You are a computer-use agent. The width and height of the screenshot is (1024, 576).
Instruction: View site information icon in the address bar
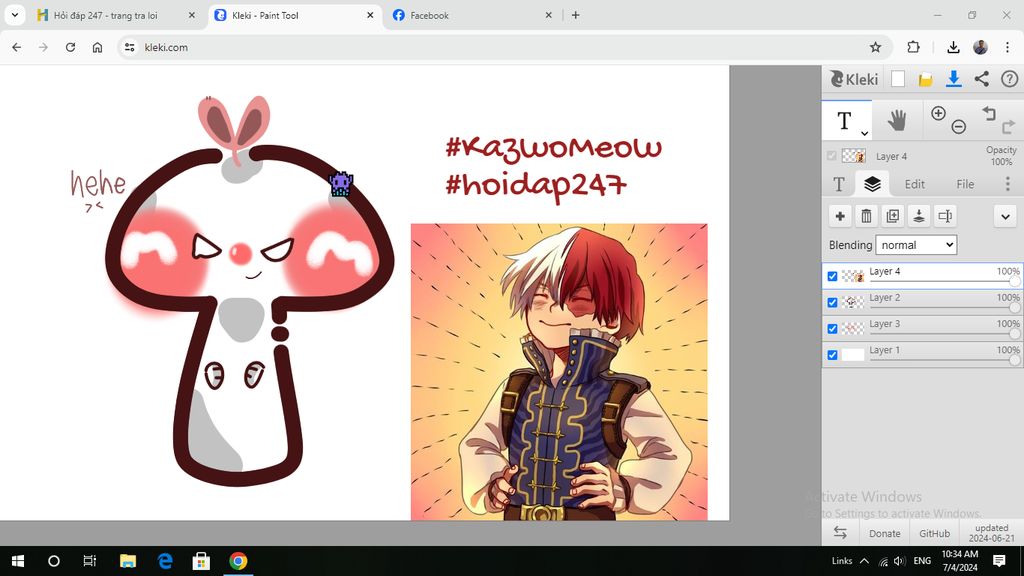point(129,47)
